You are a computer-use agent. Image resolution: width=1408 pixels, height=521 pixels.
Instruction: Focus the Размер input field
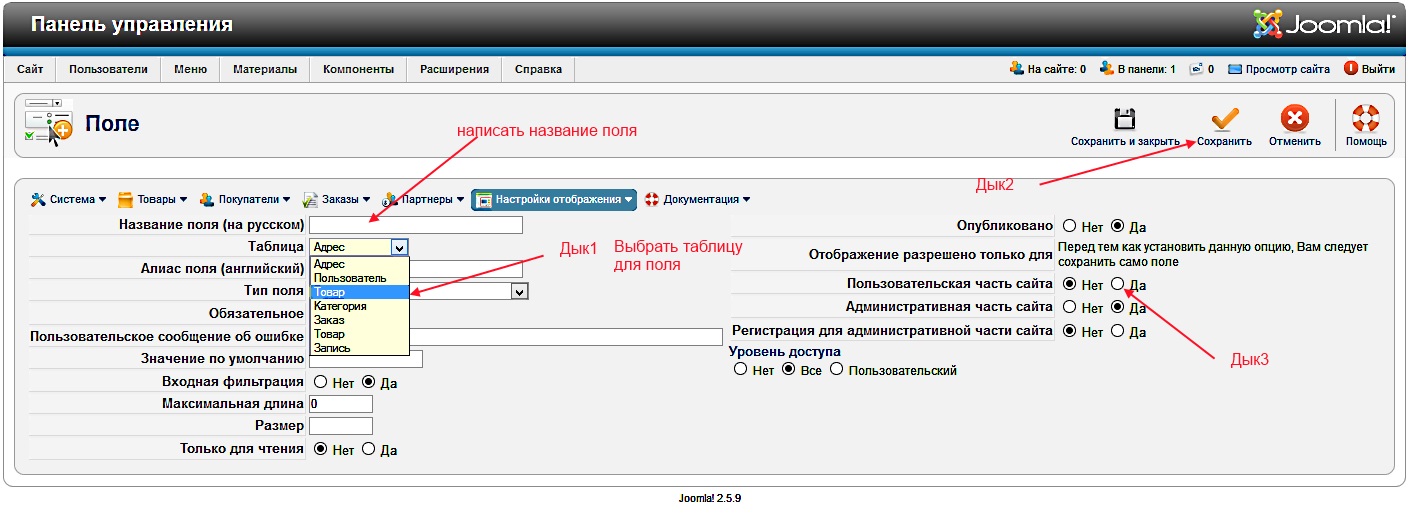[x=341, y=427]
